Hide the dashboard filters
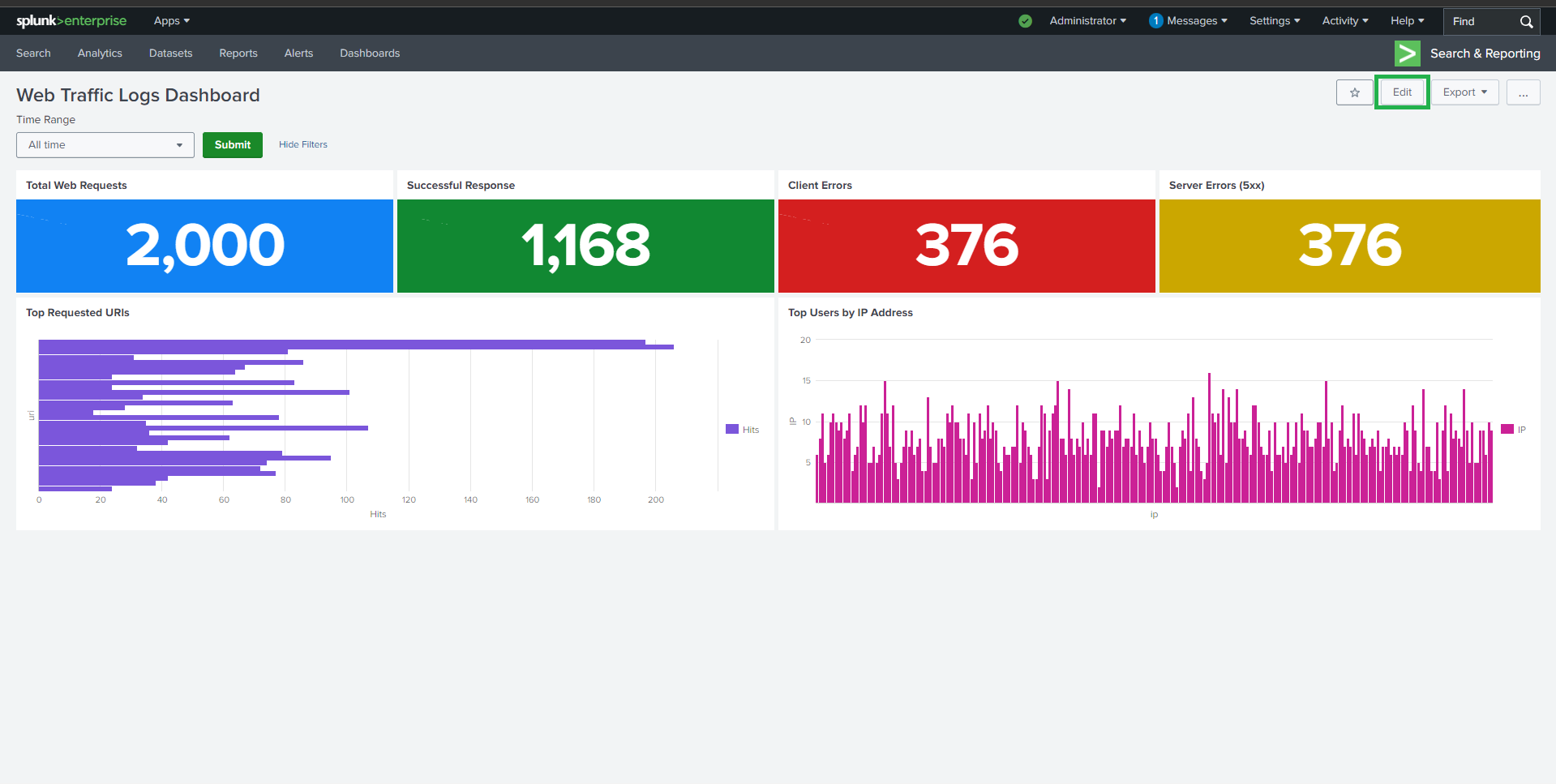1556x784 pixels. tap(302, 144)
